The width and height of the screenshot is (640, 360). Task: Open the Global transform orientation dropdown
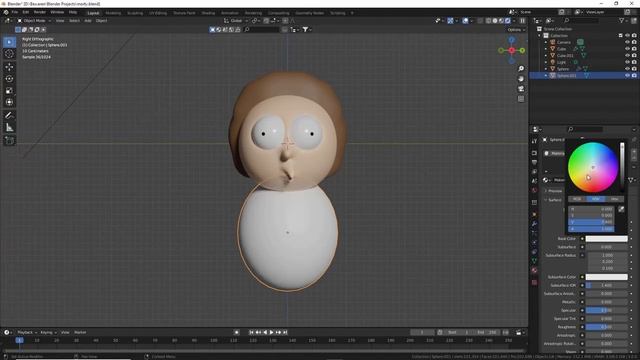[x=236, y=20]
